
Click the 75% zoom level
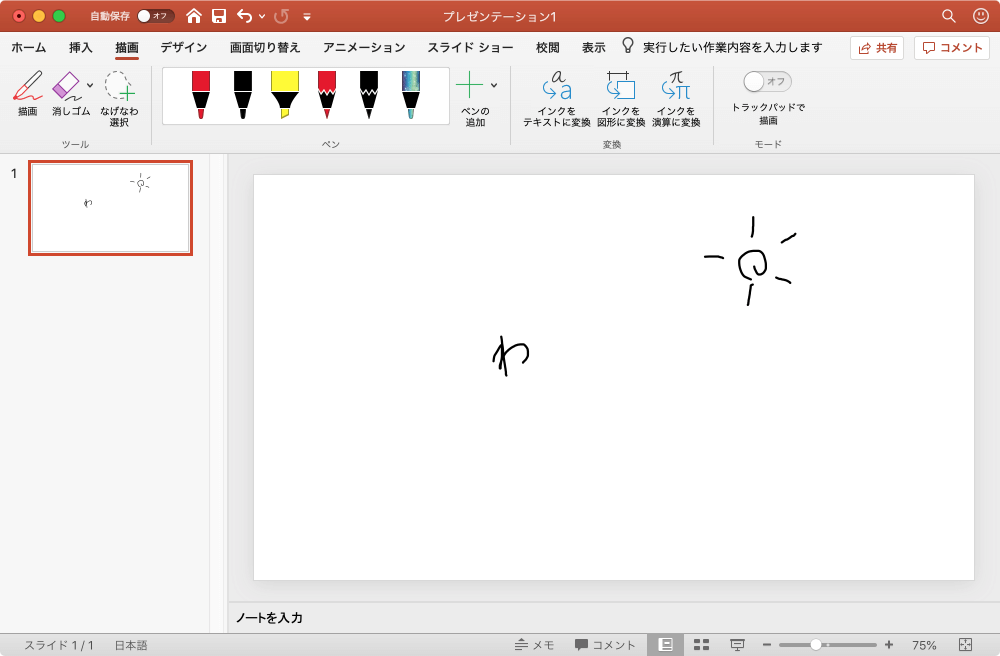(924, 645)
